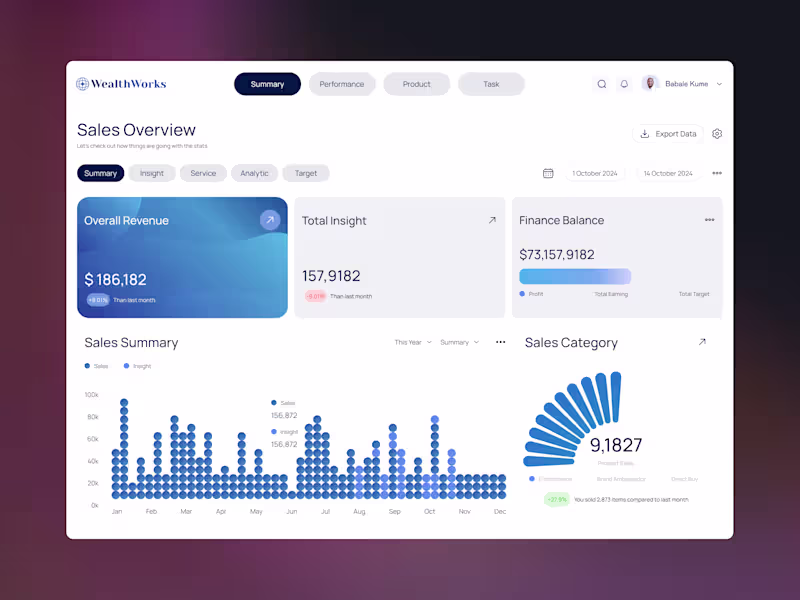Open notifications bell icon
The width and height of the screenshot is (800, 600).
(x=624, y=84)
